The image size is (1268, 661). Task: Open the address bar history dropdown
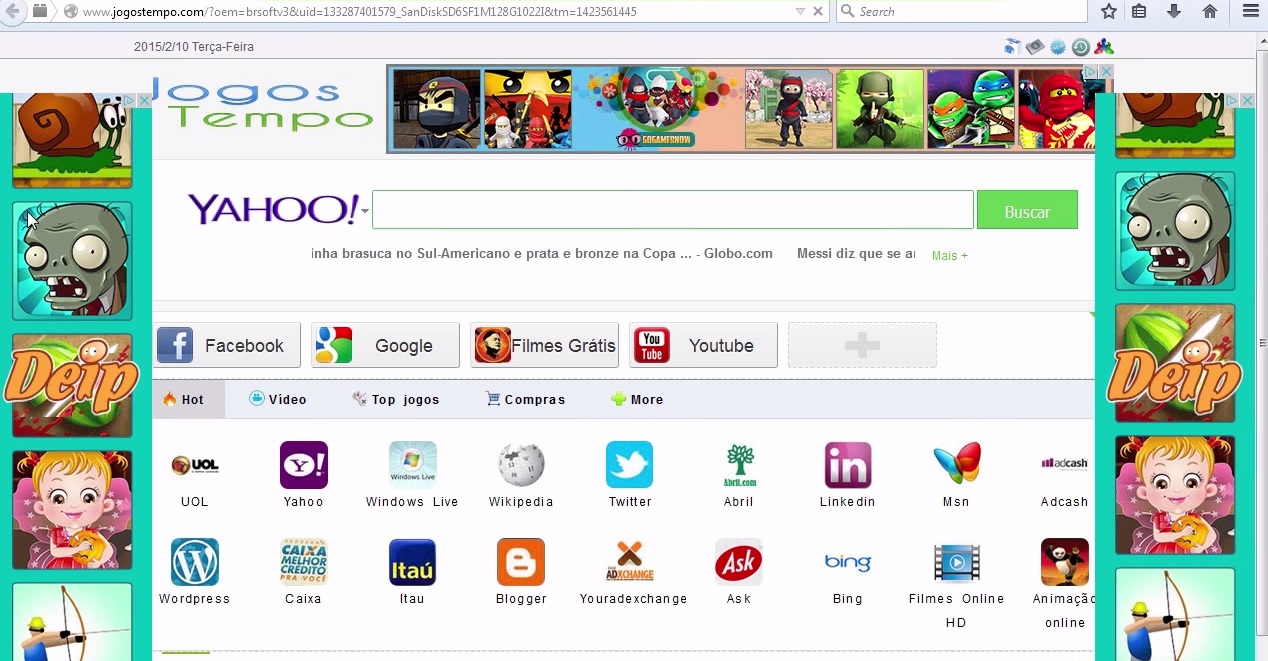[x=800, y=11]
